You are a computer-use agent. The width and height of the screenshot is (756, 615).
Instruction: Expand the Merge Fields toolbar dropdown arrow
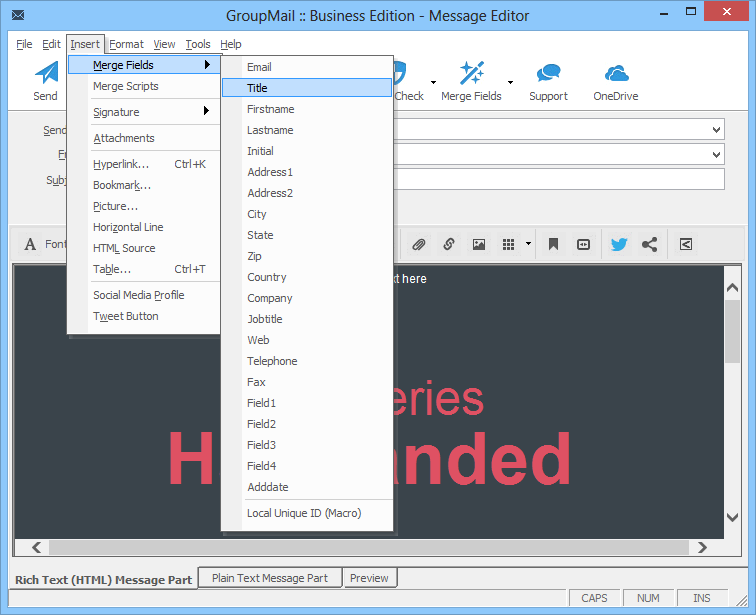(510, 82)
